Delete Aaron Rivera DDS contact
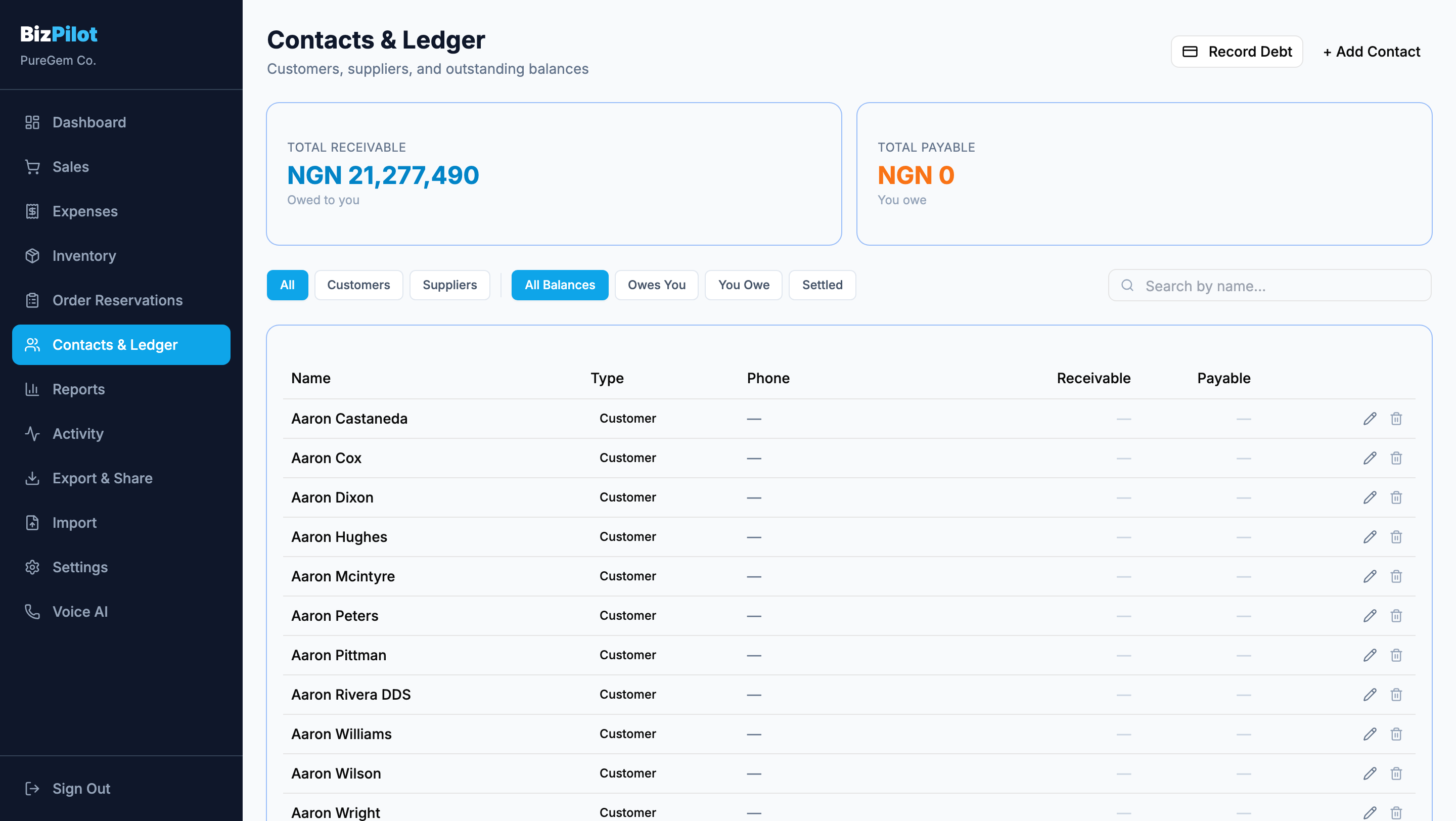The image size is (1456, 821). click(x=1396, y=695)
